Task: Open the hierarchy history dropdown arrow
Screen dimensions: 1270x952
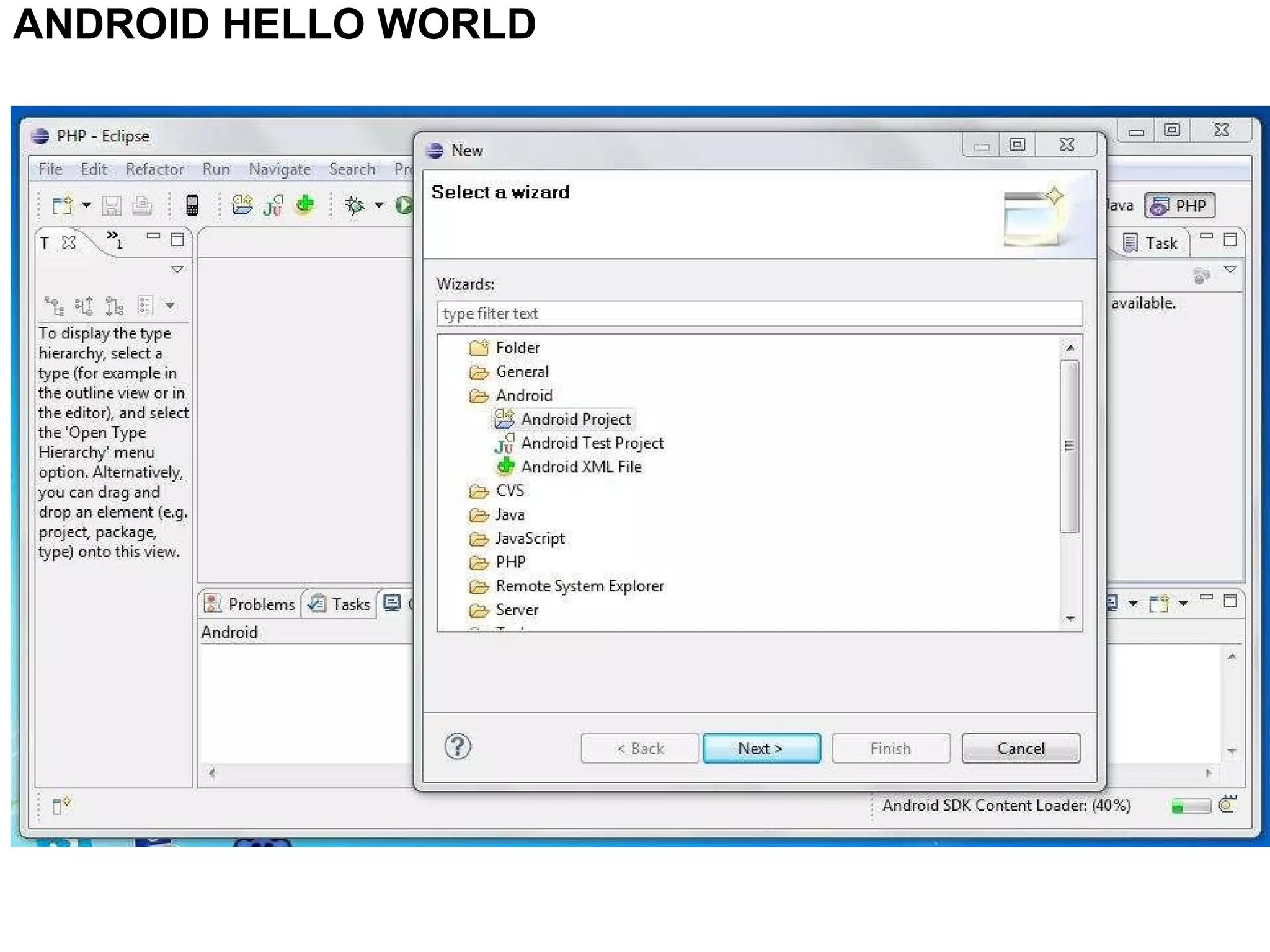Action: click(x=169, y=305)
